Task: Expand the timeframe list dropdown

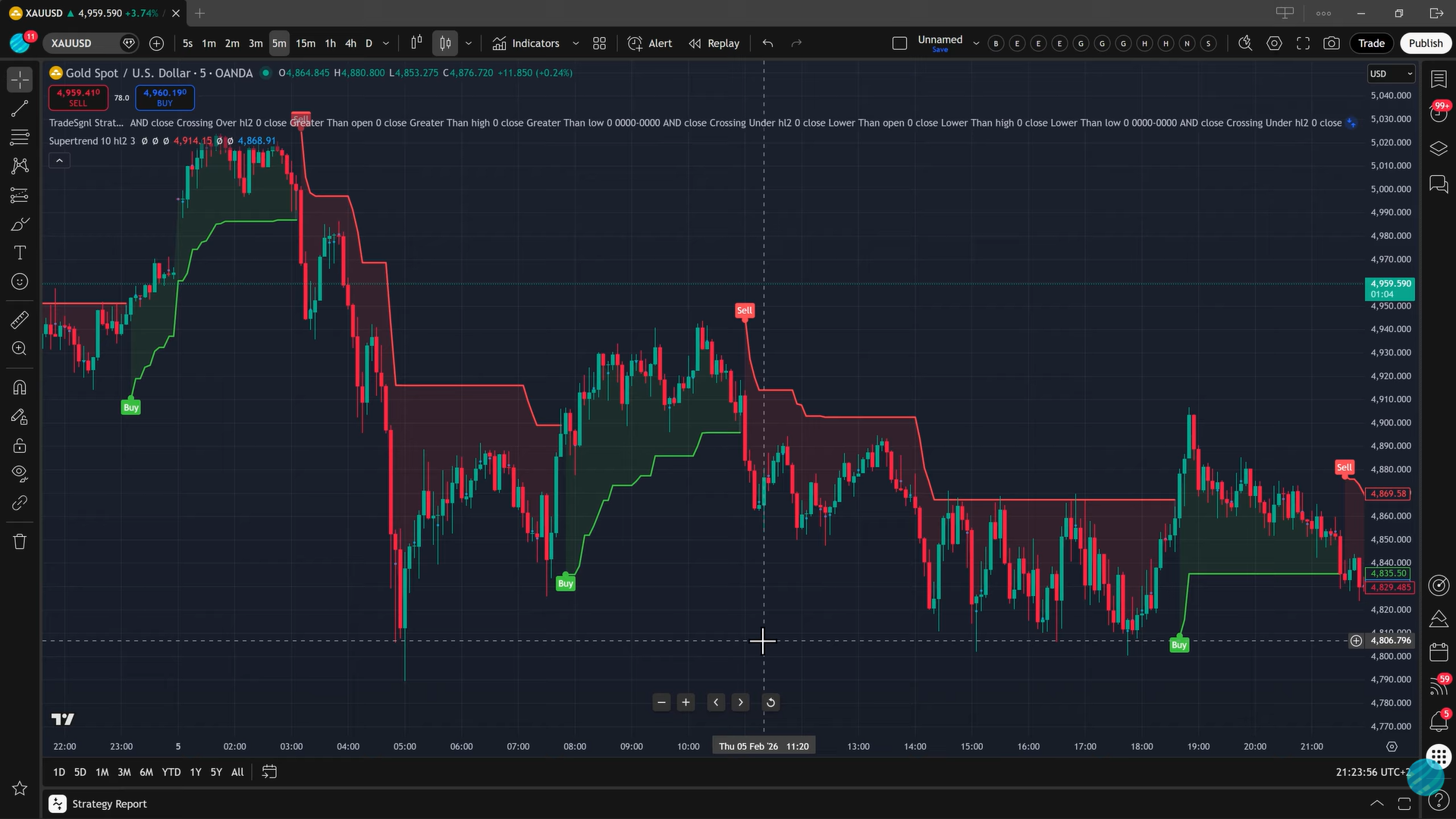Action: coord(385,43)
